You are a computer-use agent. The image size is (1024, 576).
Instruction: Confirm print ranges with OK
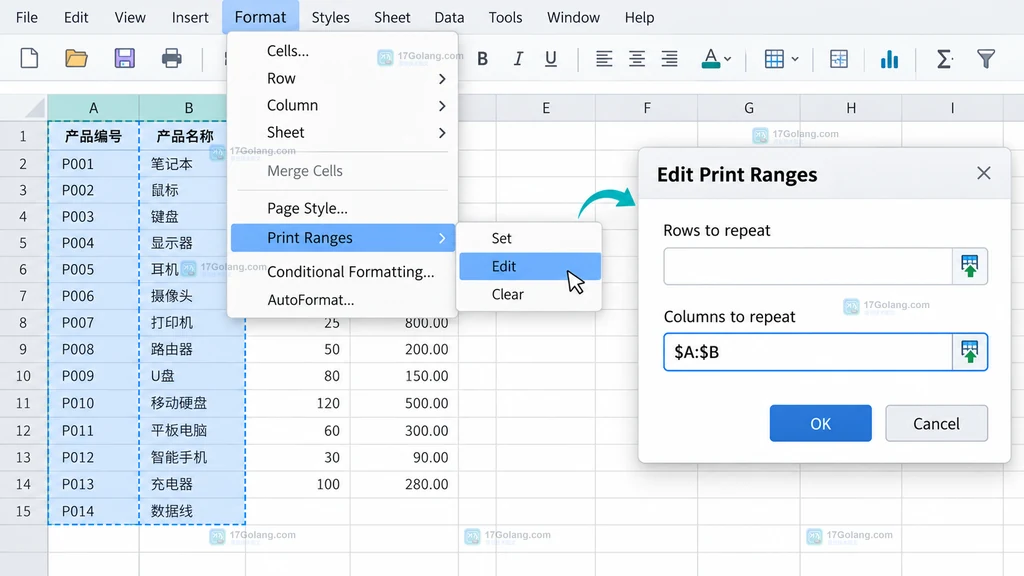820,423
